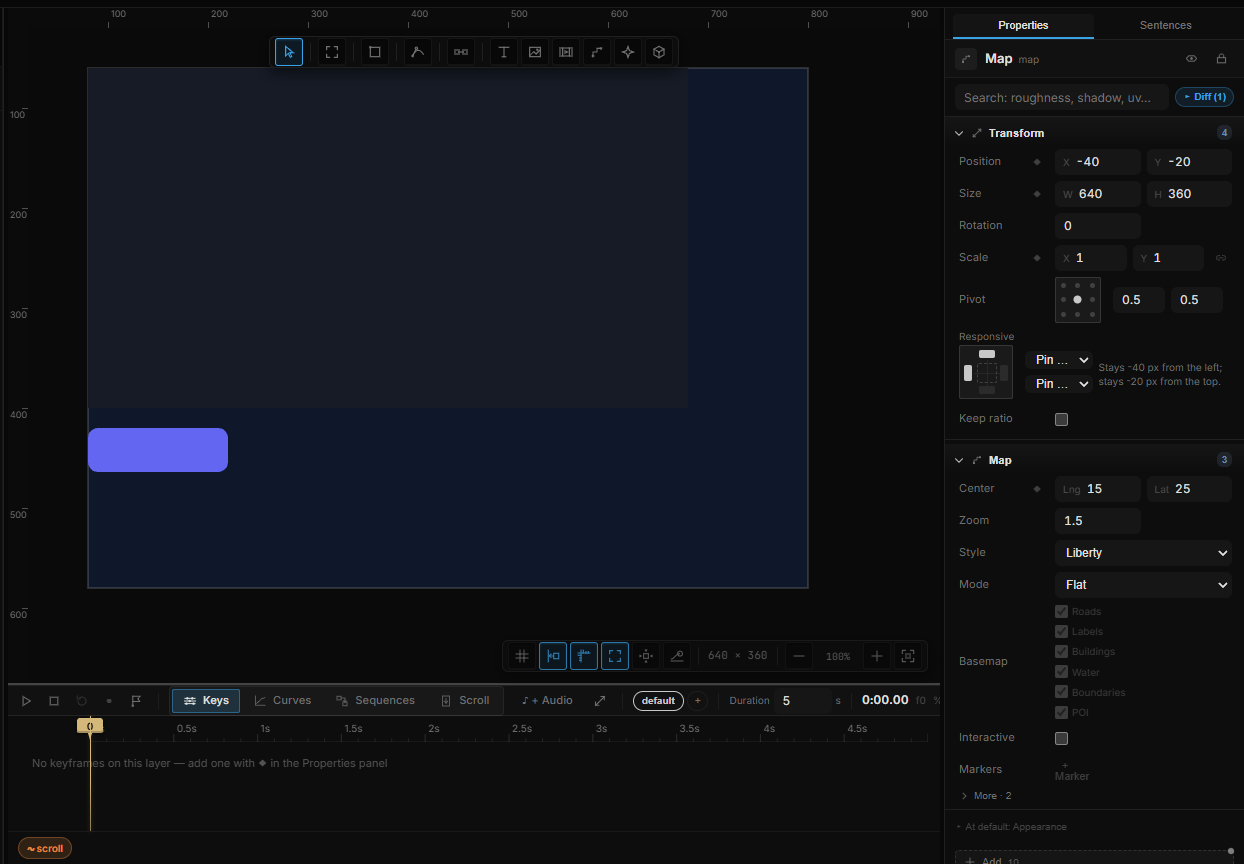Select the default state pill
The image size is (1244, 864).
[658, 700]
